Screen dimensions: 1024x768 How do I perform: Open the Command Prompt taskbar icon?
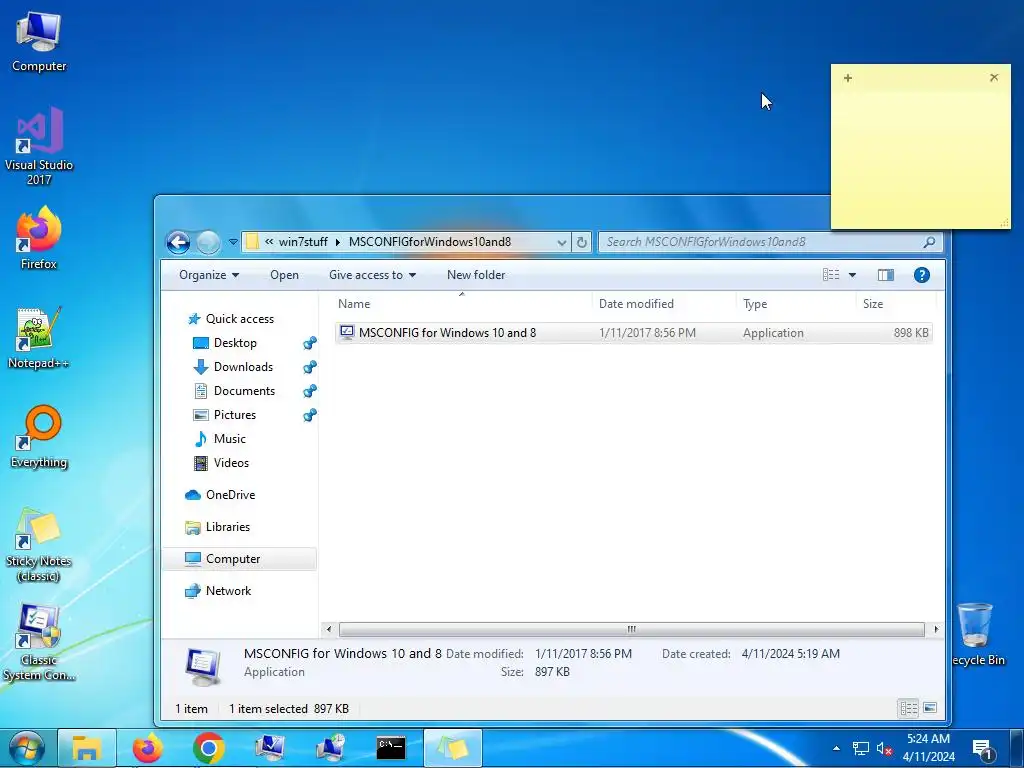(391, 748)
